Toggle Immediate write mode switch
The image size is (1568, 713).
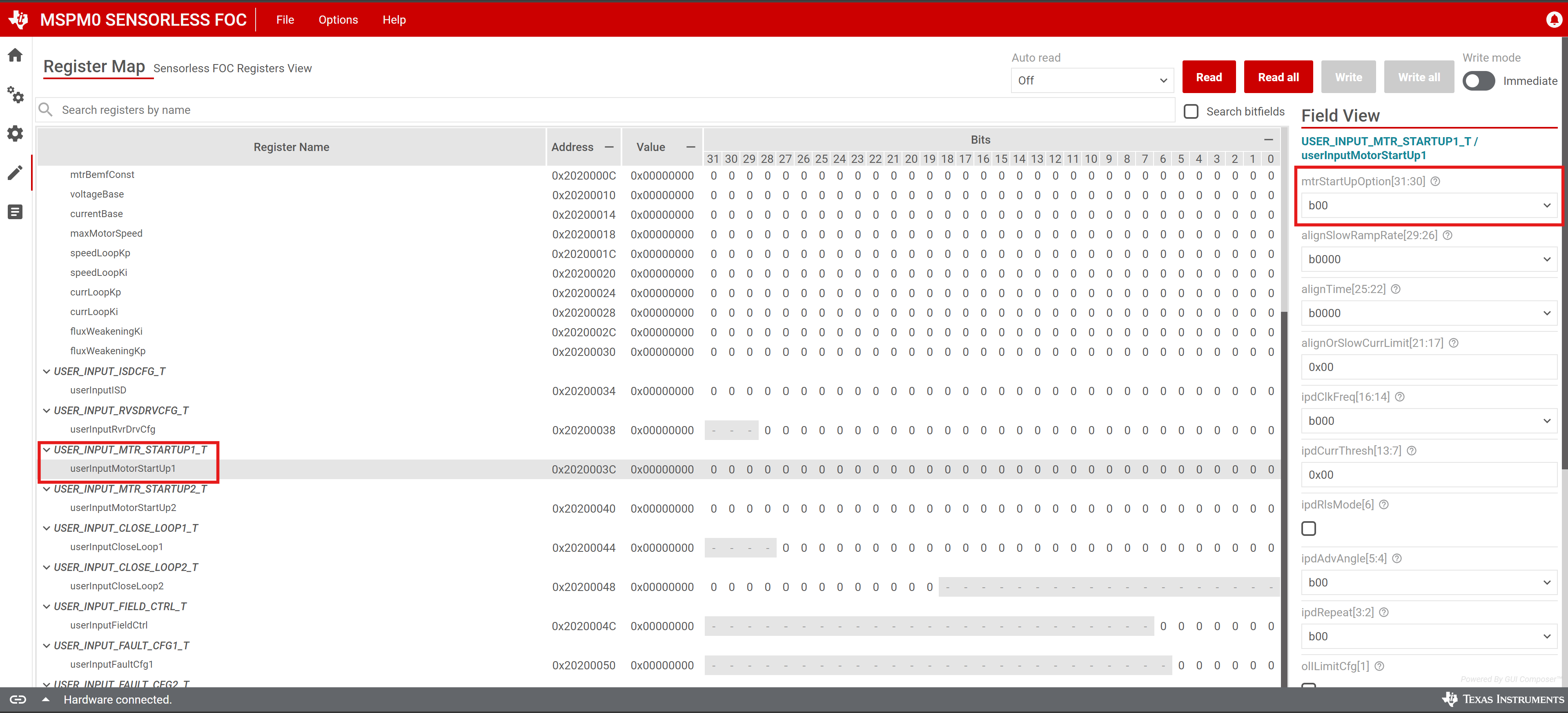click(x=1479, y=81)
